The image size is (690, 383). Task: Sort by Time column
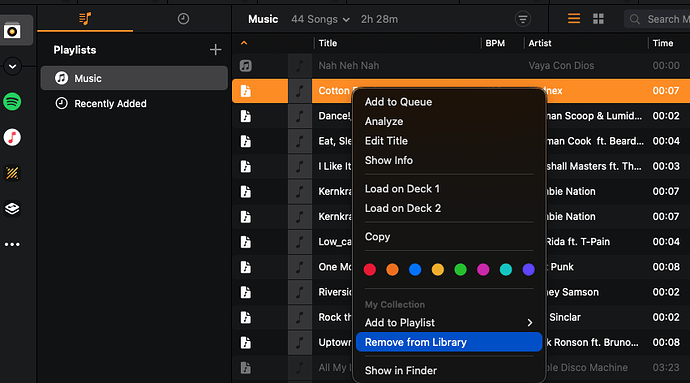tap(663, 43)
